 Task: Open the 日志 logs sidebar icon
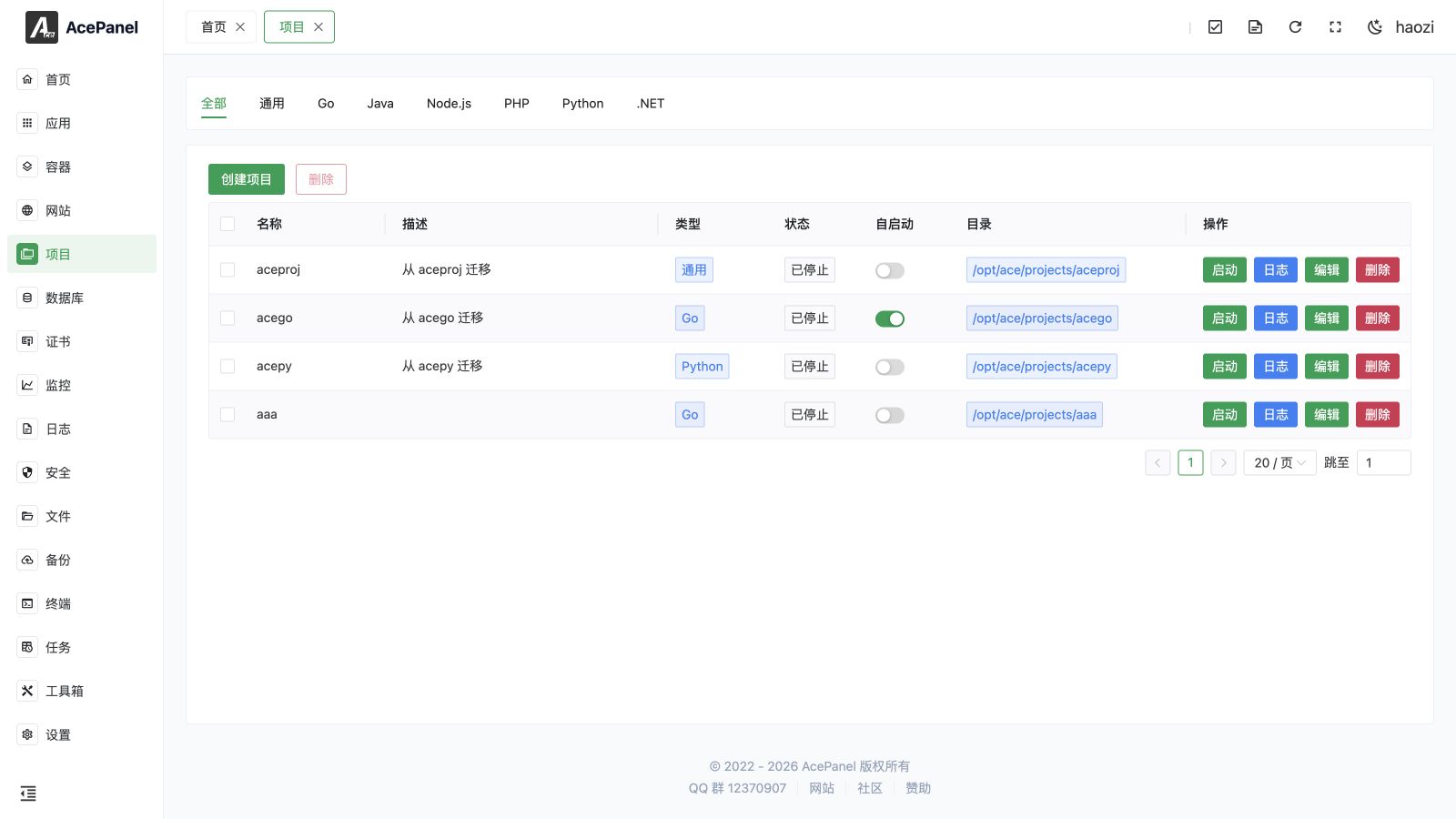click(27, 429)
